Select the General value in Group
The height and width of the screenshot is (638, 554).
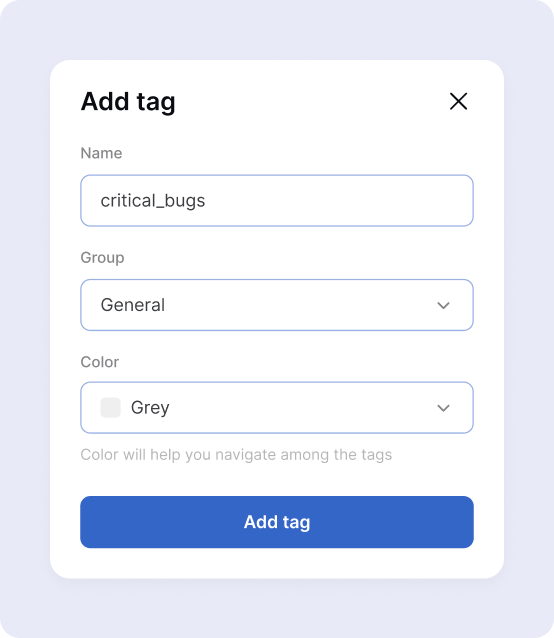pos(133,305)
